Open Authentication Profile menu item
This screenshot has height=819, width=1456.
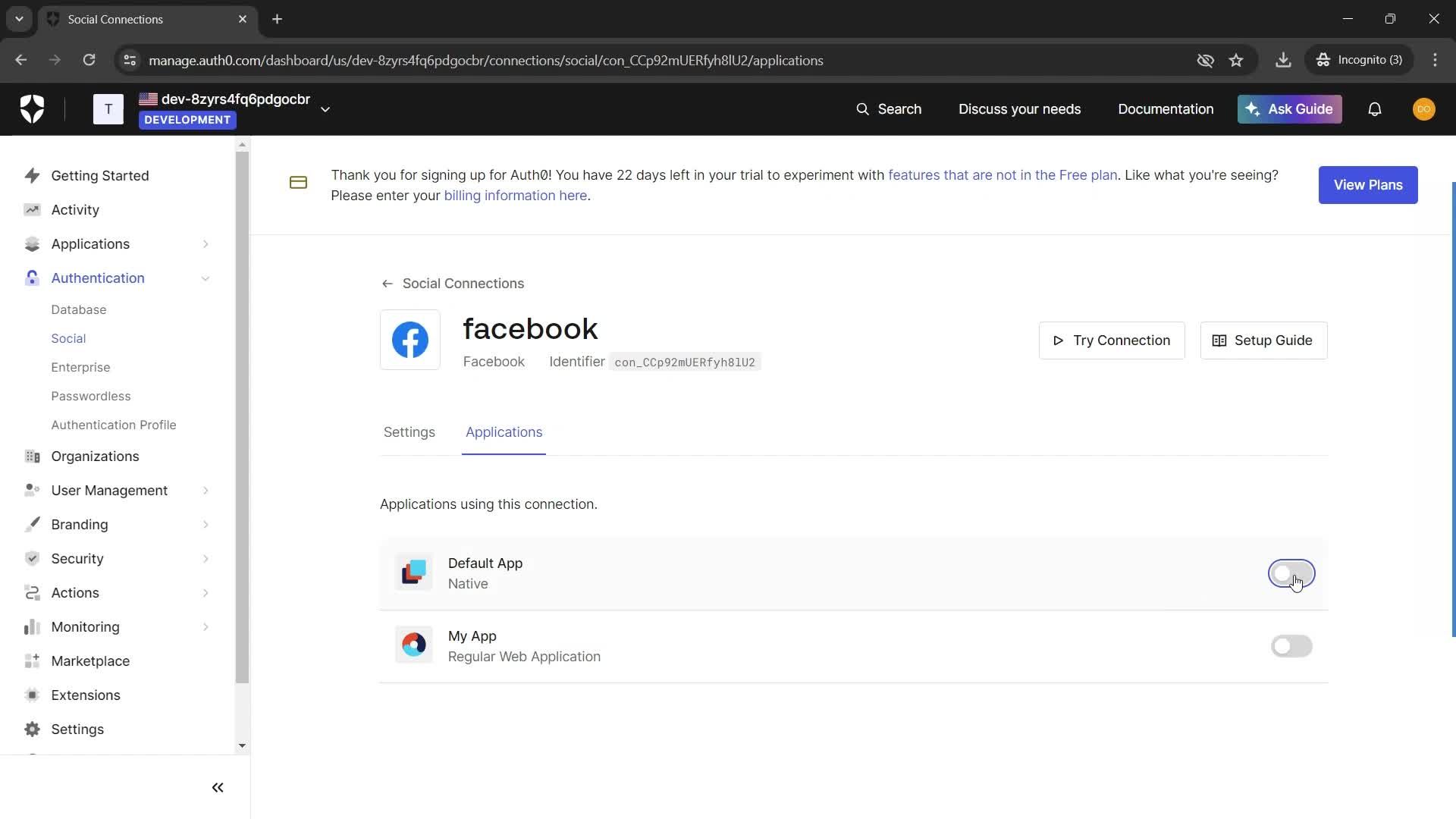[x=114, y=425]
